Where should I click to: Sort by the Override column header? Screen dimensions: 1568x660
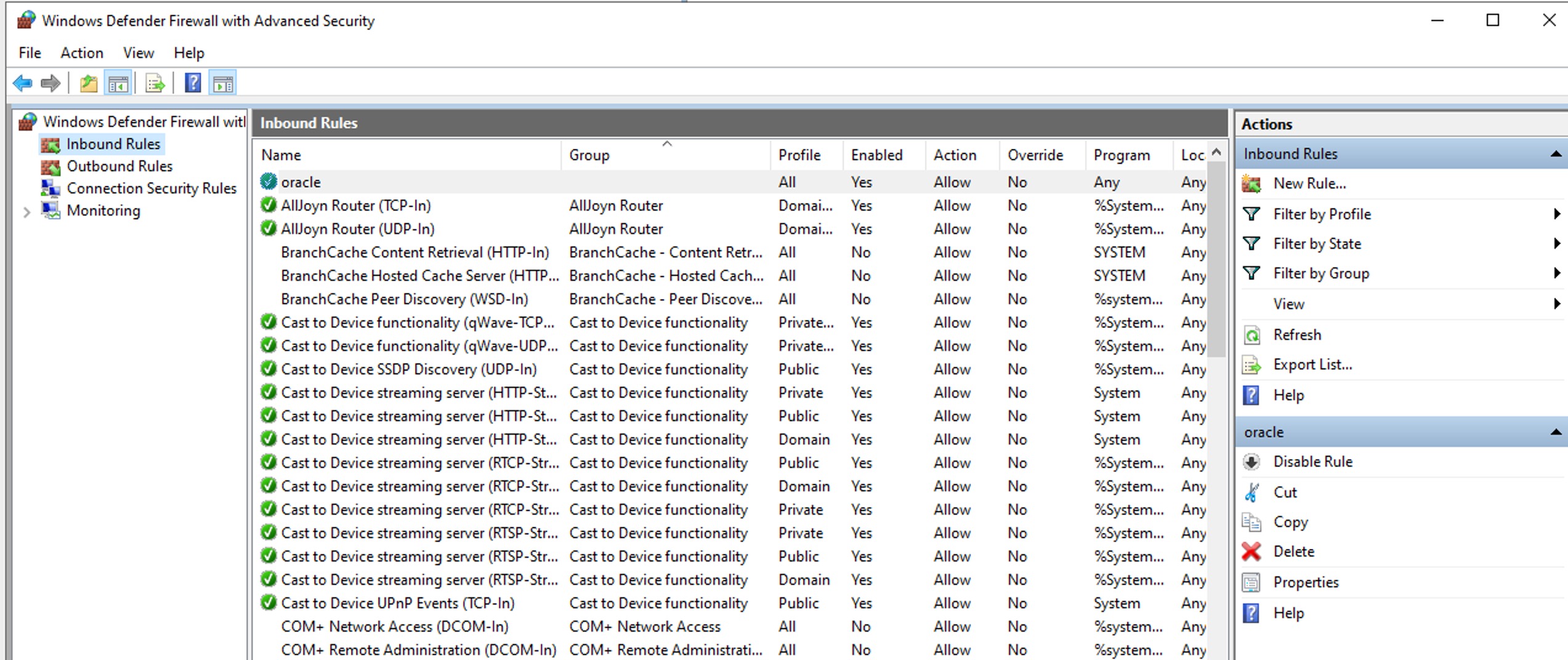pyautogui.click(x=1043, y=155)
